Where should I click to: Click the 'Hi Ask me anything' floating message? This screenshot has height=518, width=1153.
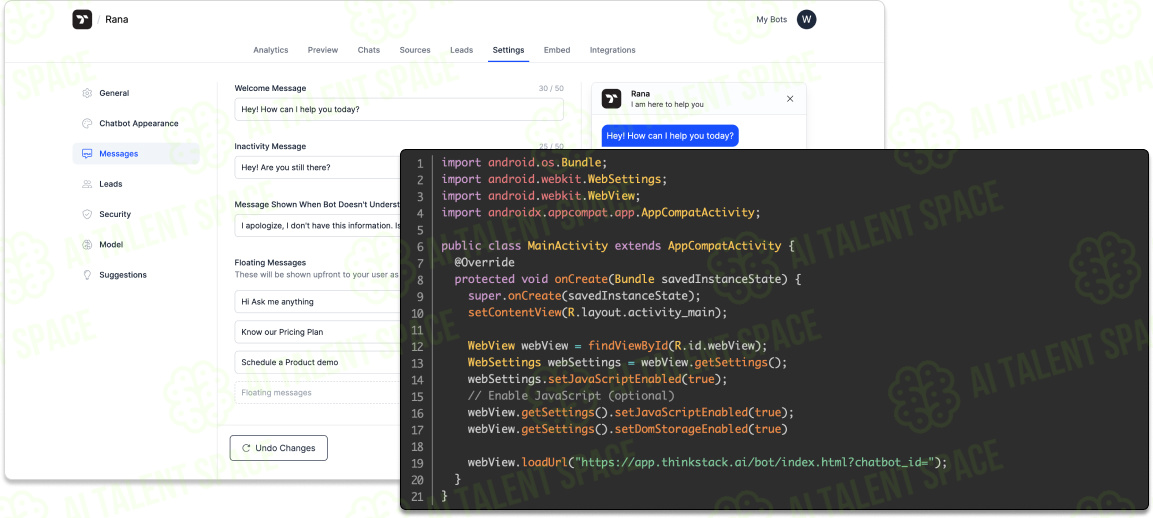coord(318,302)
